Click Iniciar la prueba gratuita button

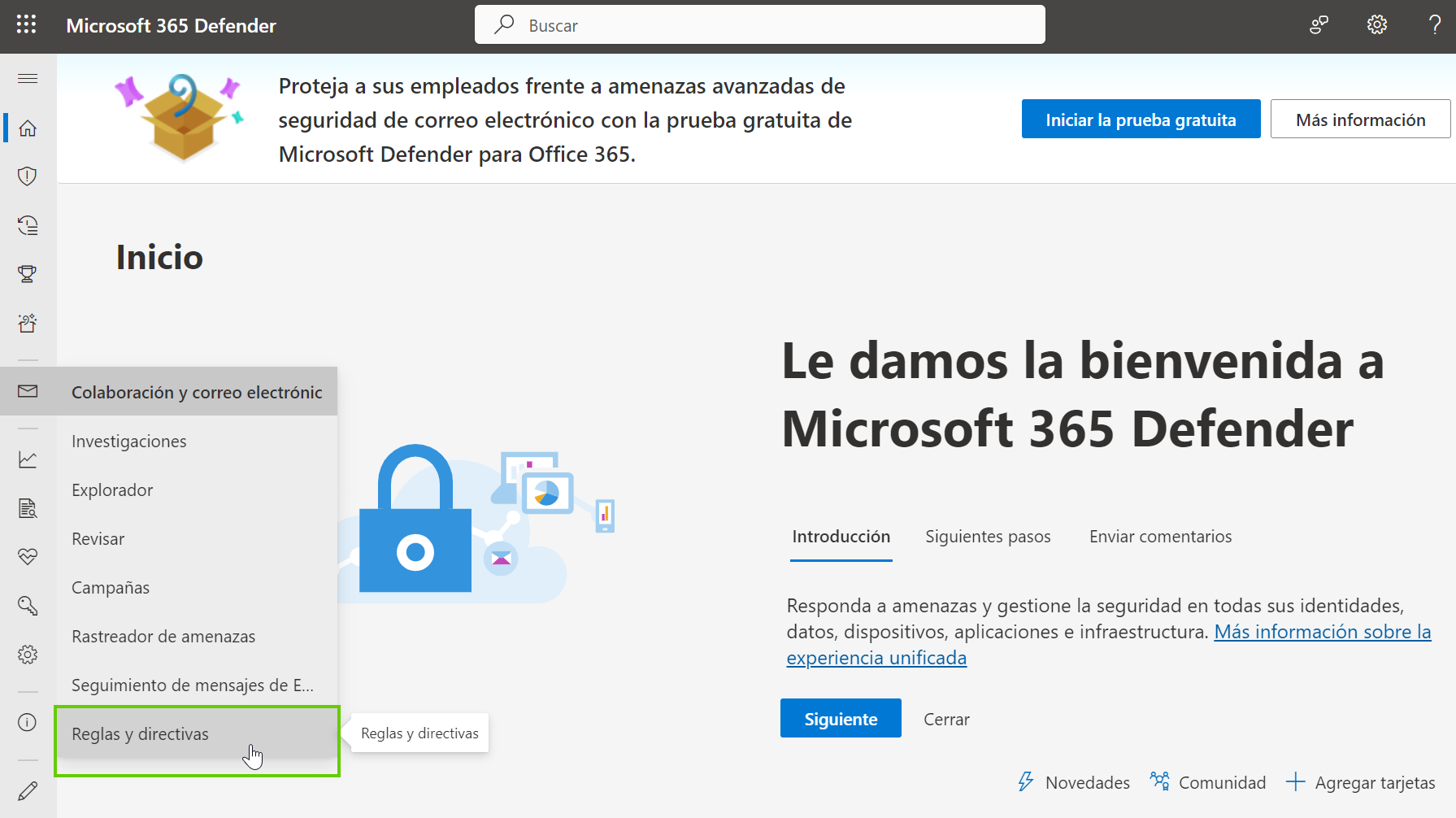click(x=1141, y=120)
